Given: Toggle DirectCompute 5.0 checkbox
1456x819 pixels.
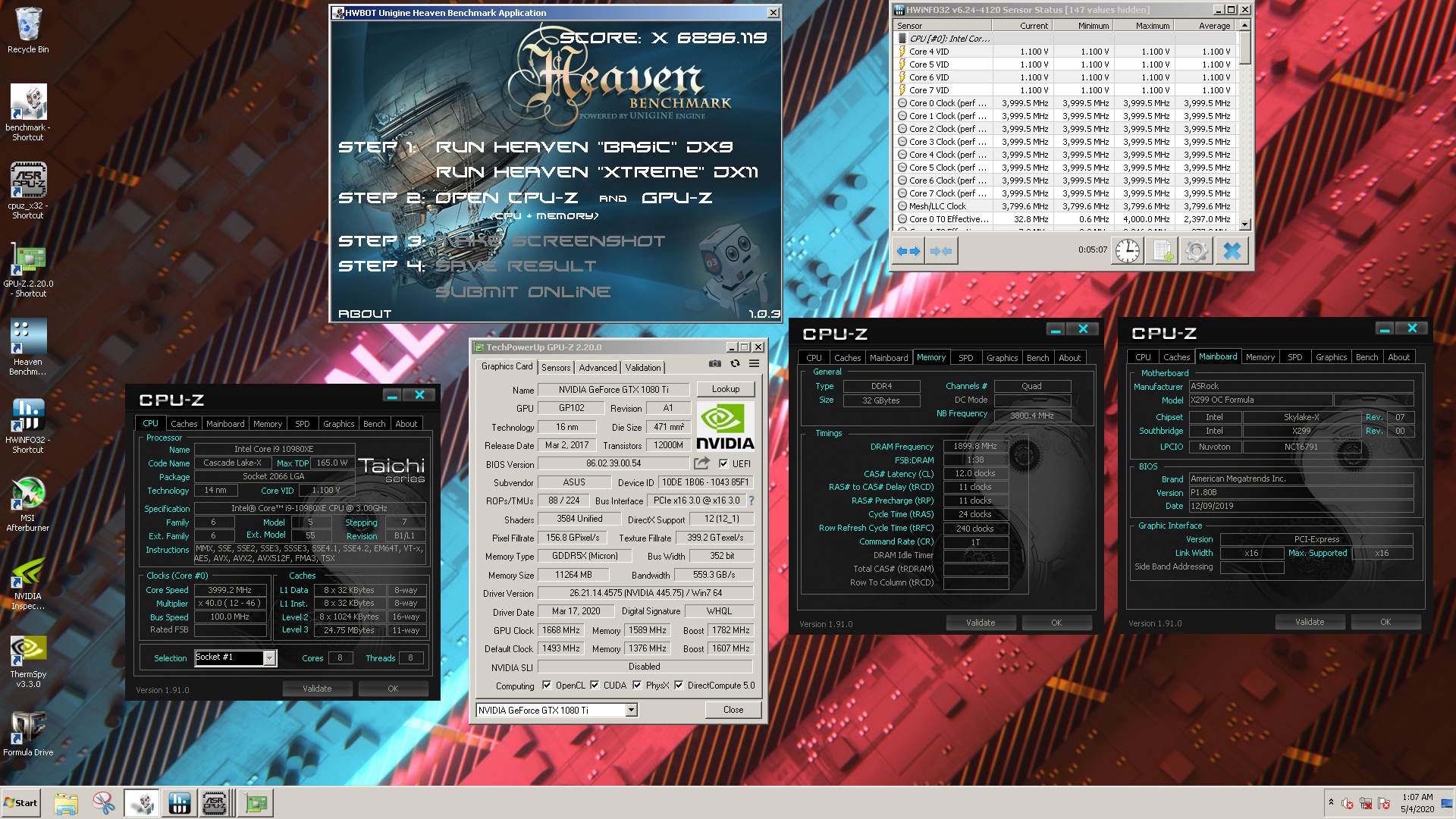Looking at the screenshot, I should tap(679, 686).
